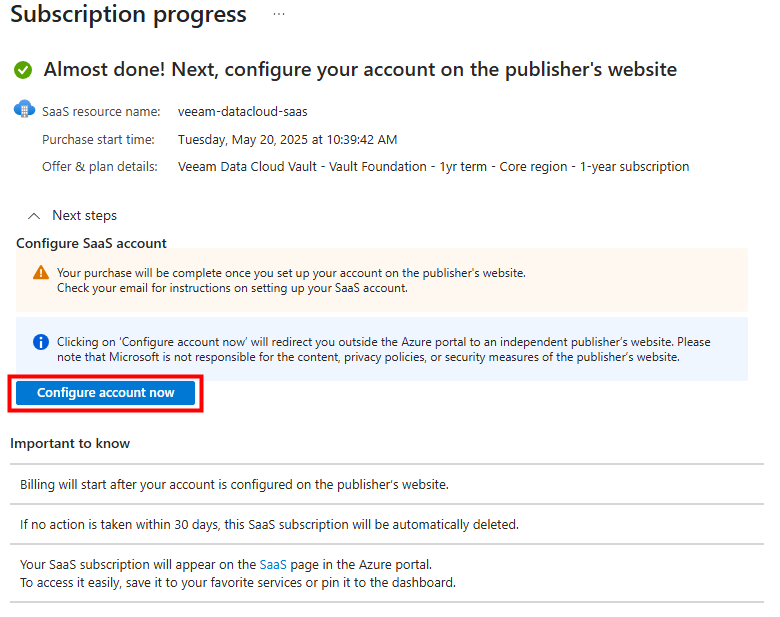Click the Check your email instructions text
The height and width of the screenshot is (617, 780).
232,288
